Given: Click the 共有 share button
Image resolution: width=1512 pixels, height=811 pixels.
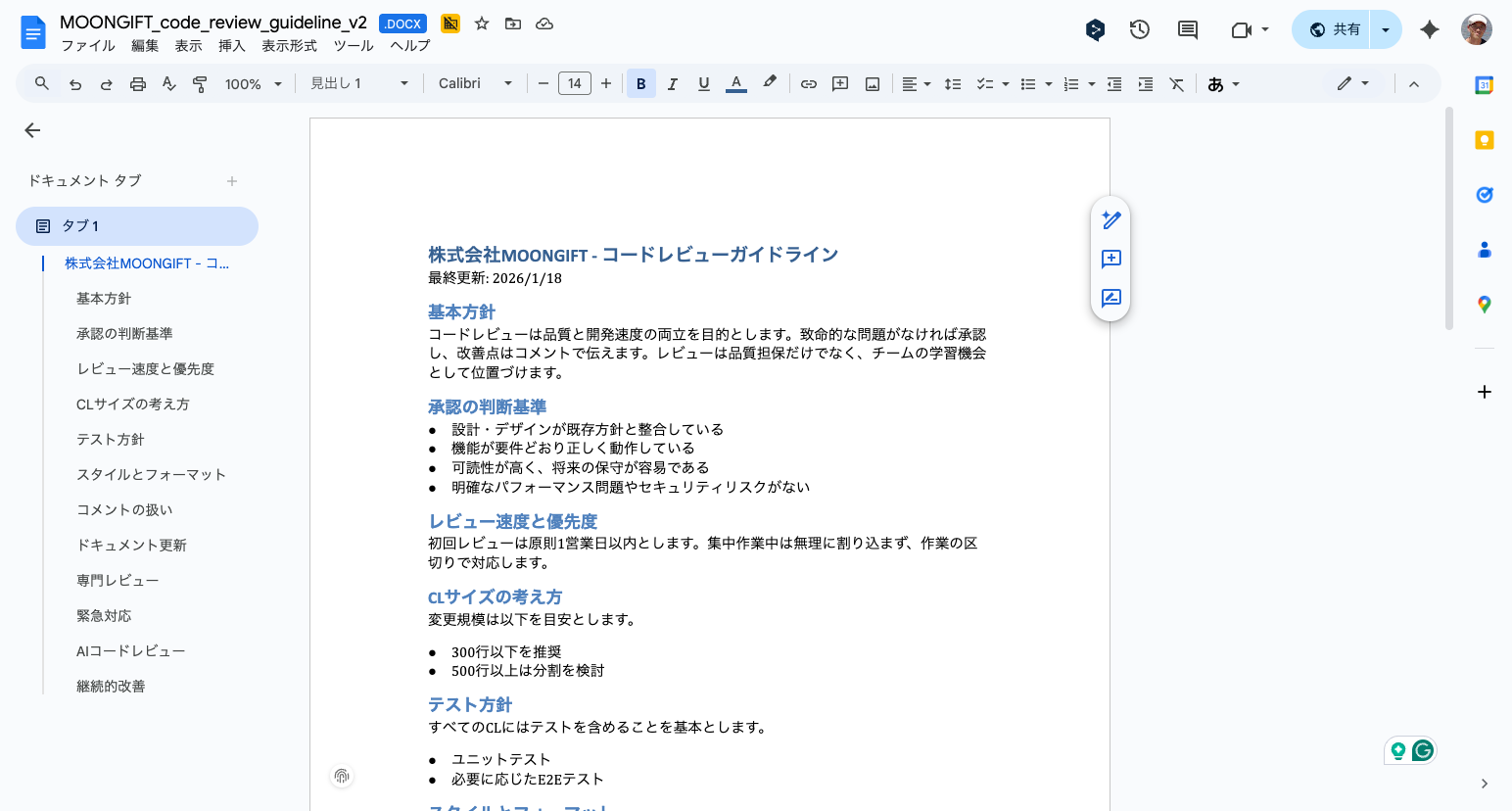Looking at the screenshot, I should pos(1332,29).
